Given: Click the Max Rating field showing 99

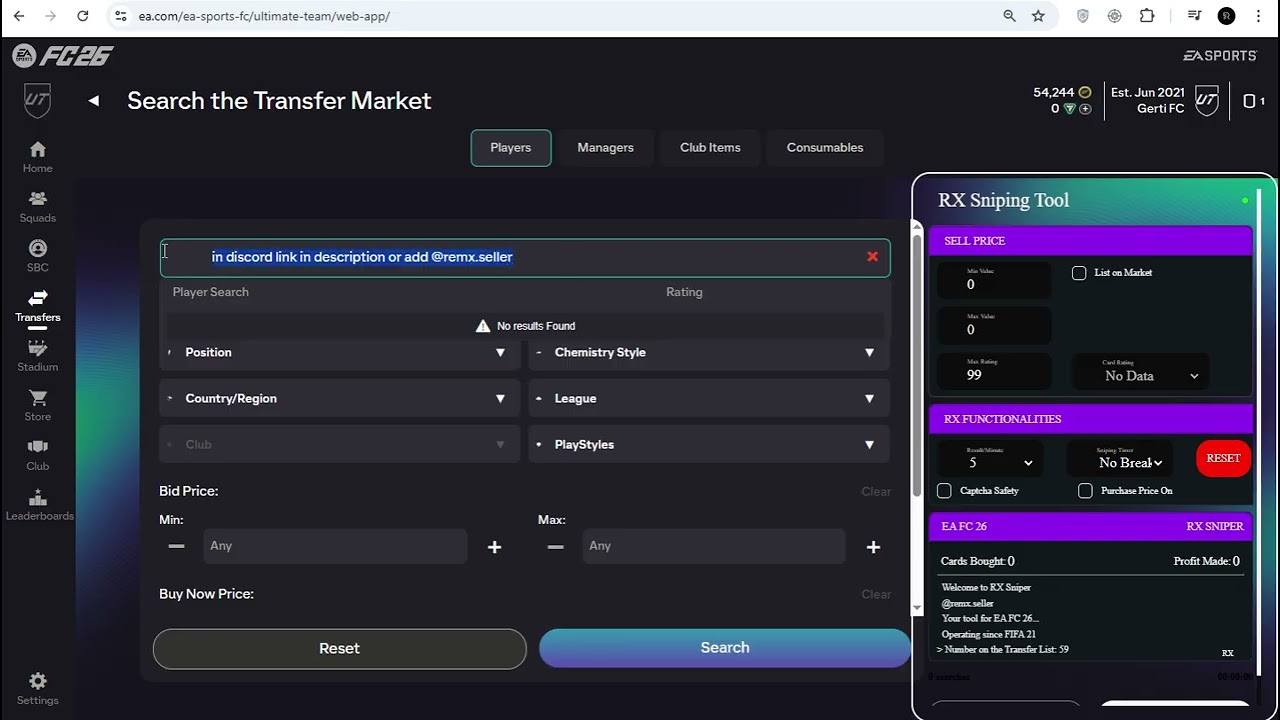Looking at the screenshot, I should (995, 371).
